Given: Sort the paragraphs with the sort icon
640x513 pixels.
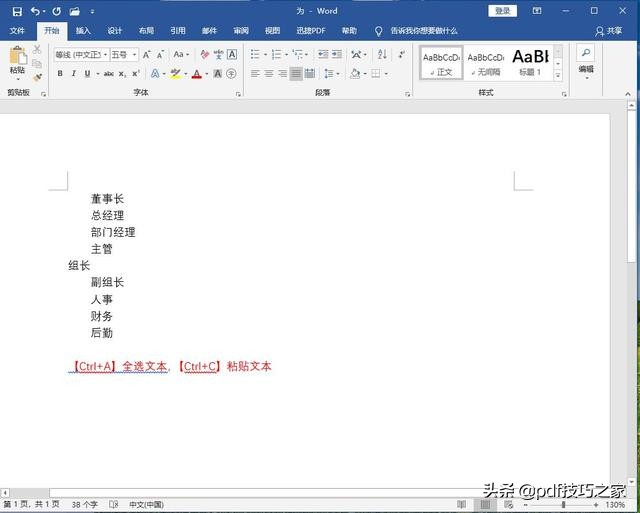Looking at the screenshot, I should click(382, 54).
